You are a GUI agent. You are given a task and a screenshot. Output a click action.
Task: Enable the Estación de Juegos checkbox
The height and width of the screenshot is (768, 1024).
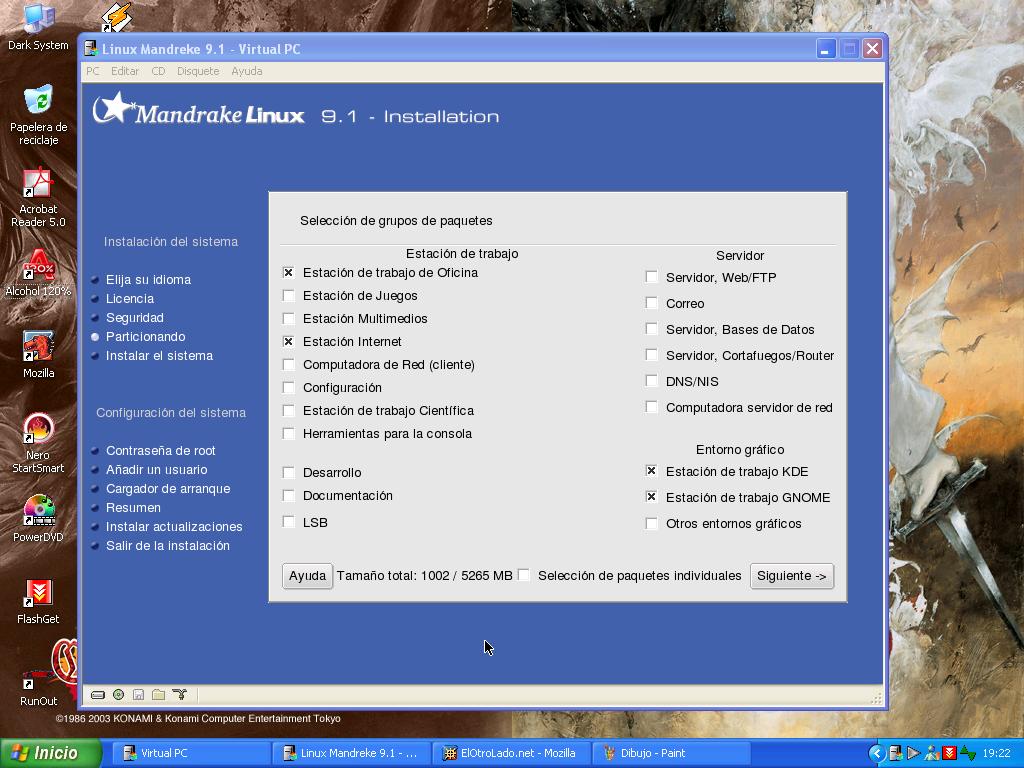click(x=289, y=296)
